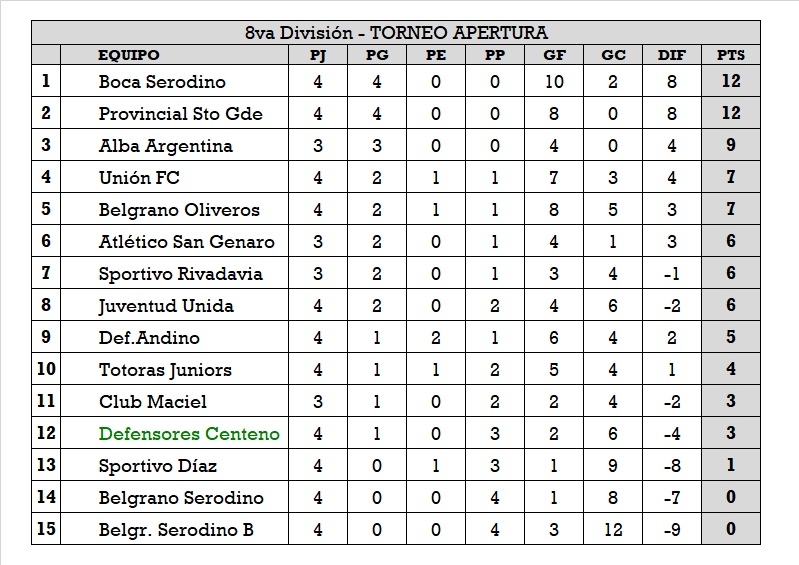The width and height of the screenshot is (799, 565).
Task: Click the PTS column header
Action: (731, 55)
